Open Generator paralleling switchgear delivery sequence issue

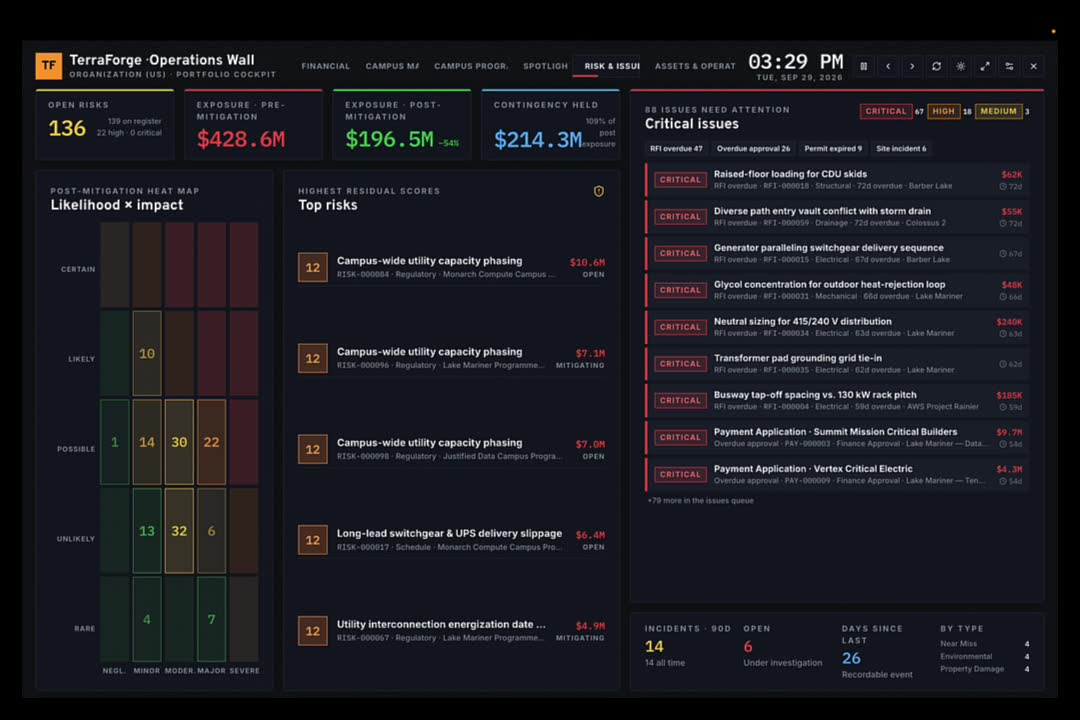(837, 254)
